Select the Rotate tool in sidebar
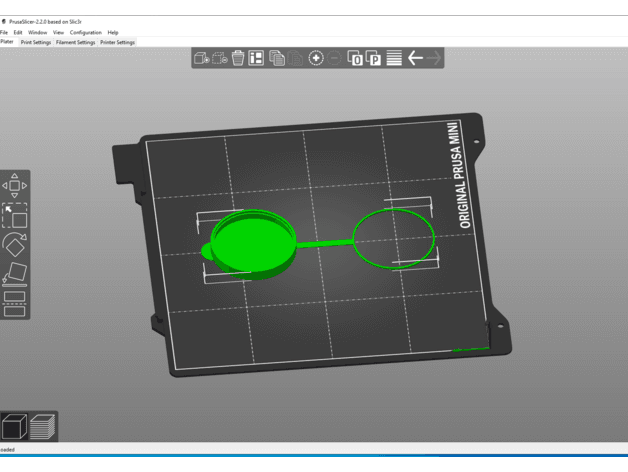The width and height of the screenshot is (628, 472). 15,245
